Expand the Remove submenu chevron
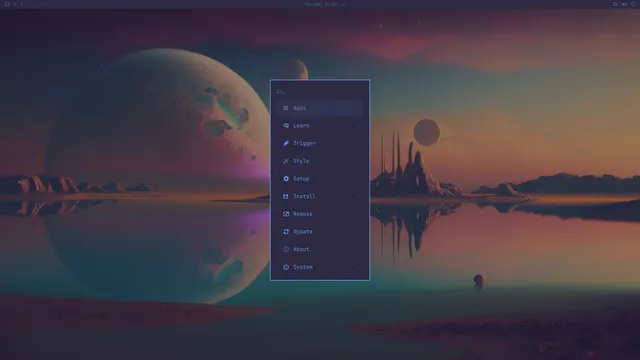This screenshot has width=640, height=360. (358, 214)
